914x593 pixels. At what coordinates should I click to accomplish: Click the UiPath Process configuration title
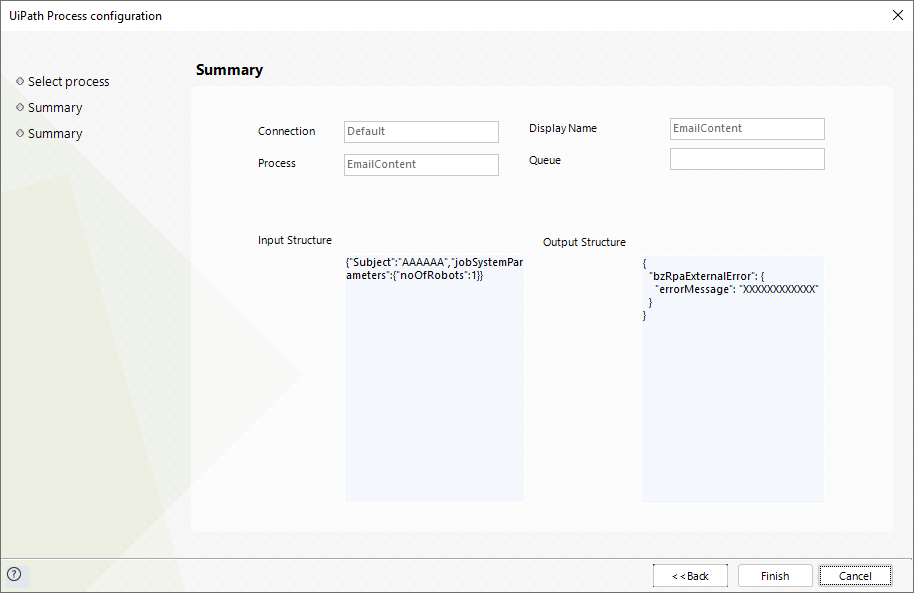pos(85,16)
